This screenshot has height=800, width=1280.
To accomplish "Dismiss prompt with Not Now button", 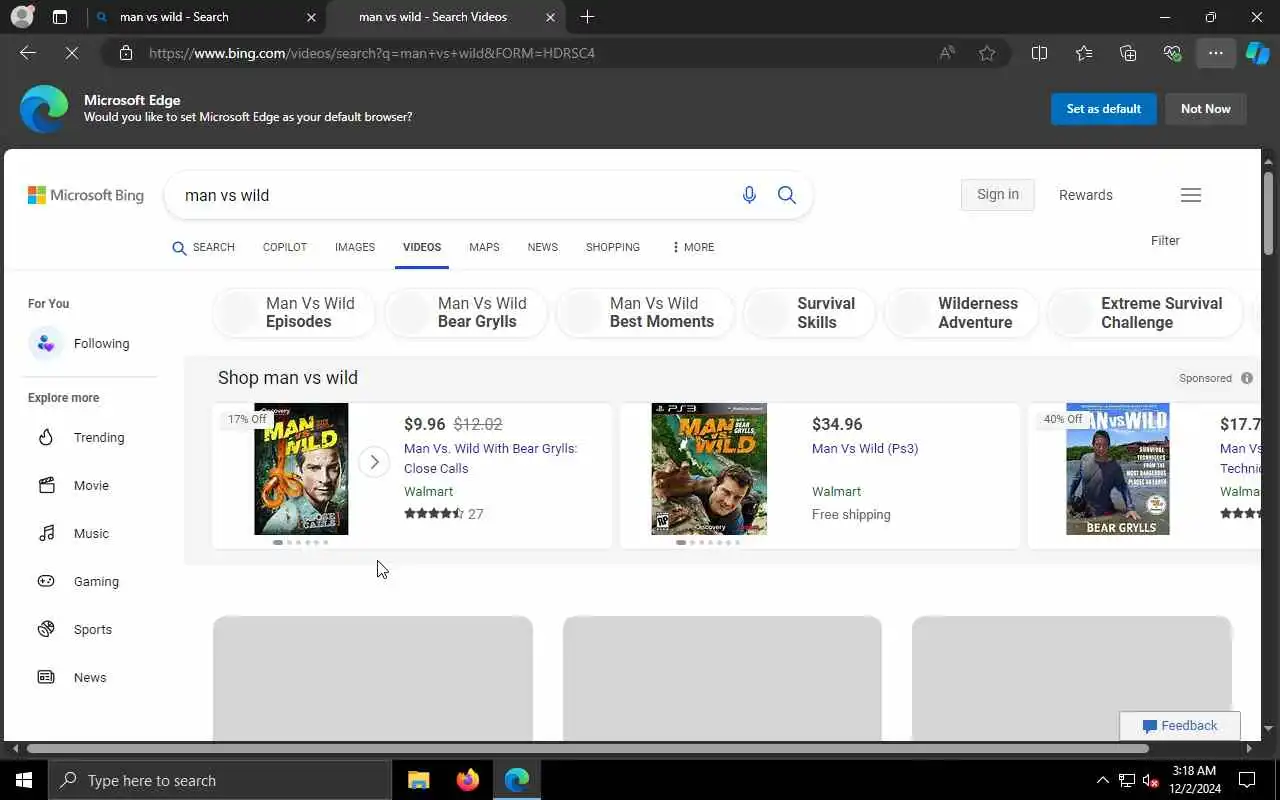I will [1206, 109].
